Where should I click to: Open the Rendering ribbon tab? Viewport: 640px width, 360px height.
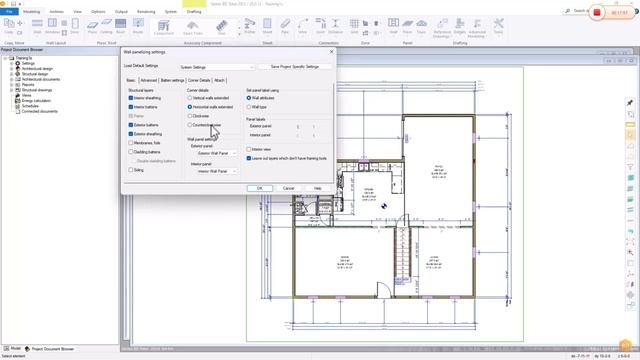(x=146, y=12)
